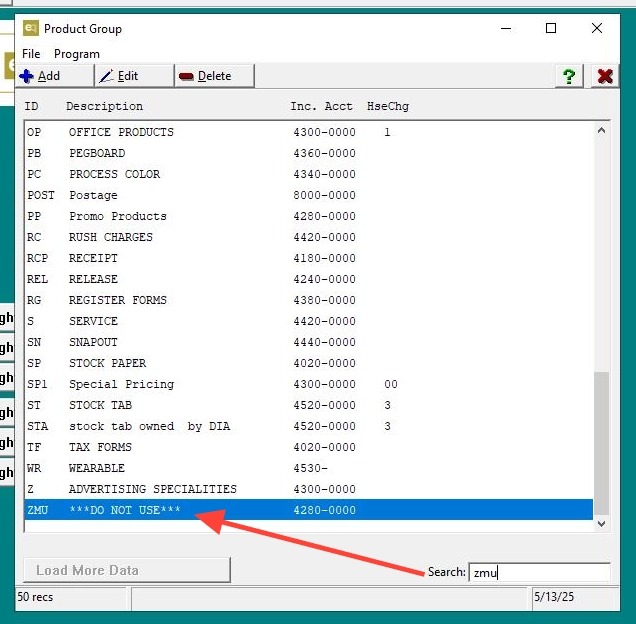Click the 50 recs status bar entry
This screenshot has width=636, height=624.
(35, 597)
